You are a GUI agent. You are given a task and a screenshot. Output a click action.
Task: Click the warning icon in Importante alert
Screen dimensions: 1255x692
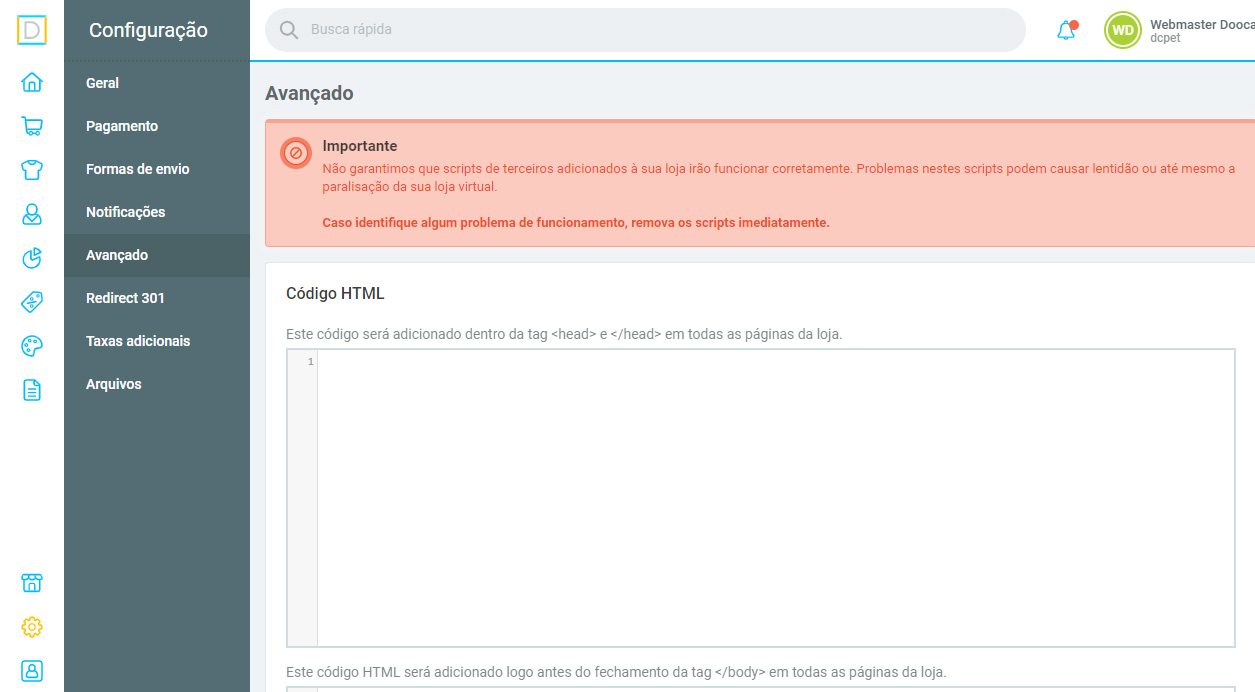tap(296, 153)
